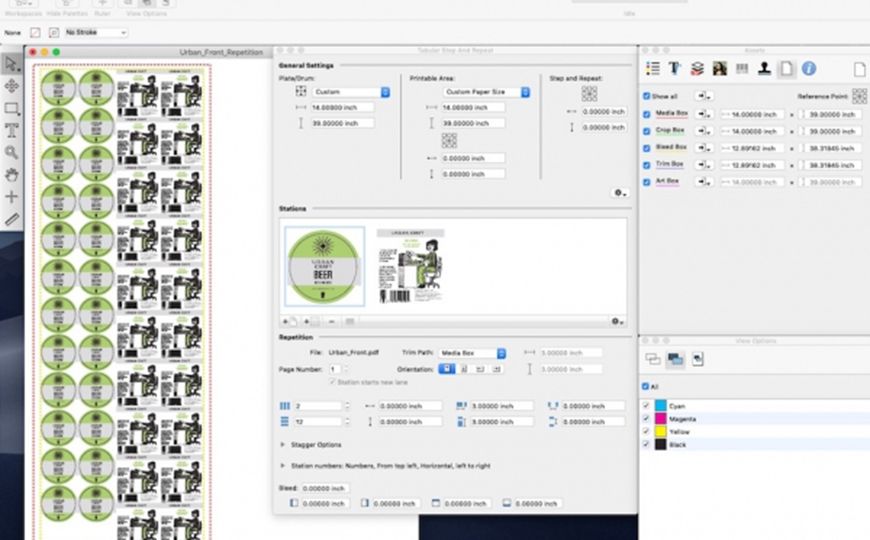
Task: Select beer label station thumbnail
Action: 325,266
